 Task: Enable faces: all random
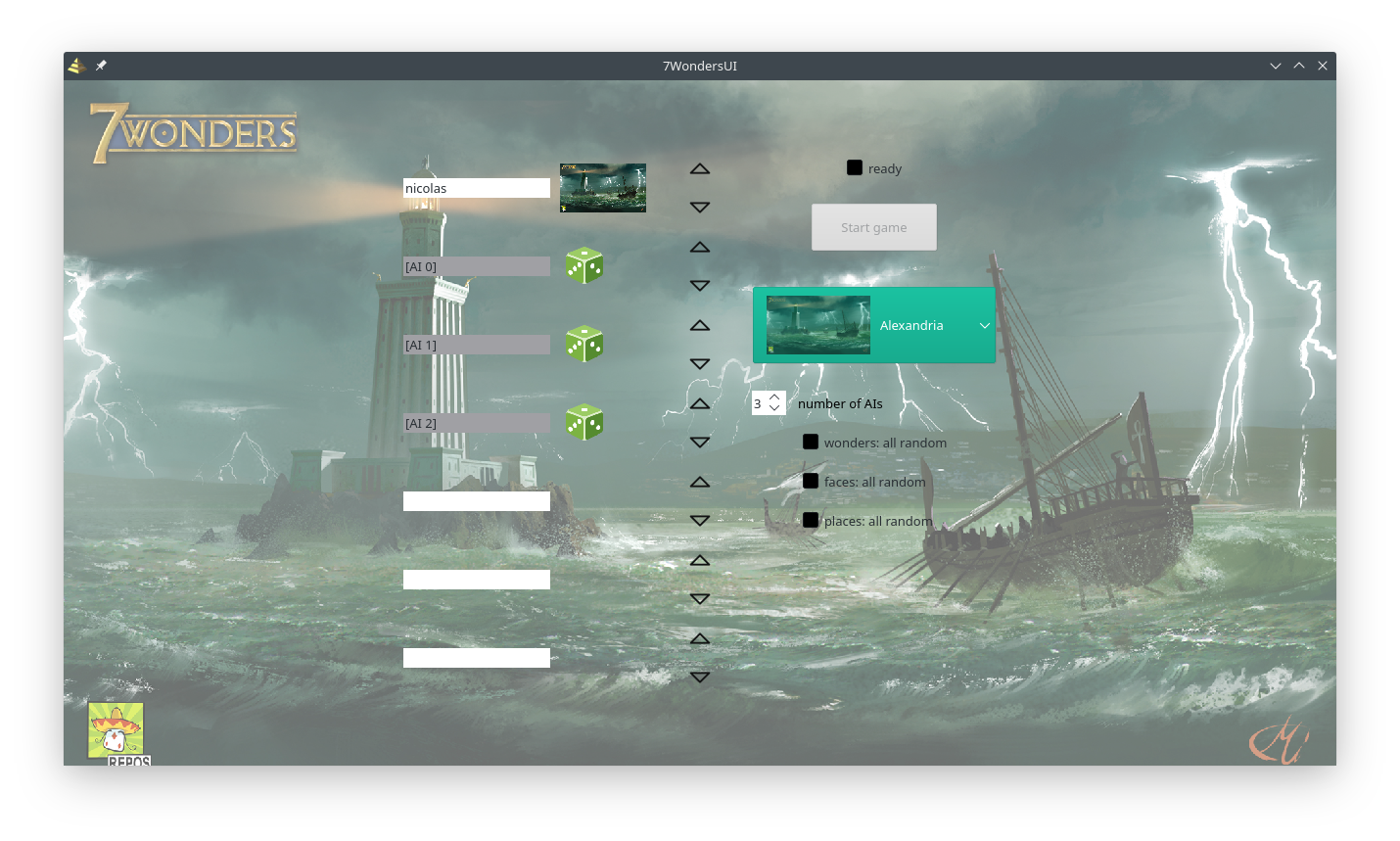click(811, 481)
